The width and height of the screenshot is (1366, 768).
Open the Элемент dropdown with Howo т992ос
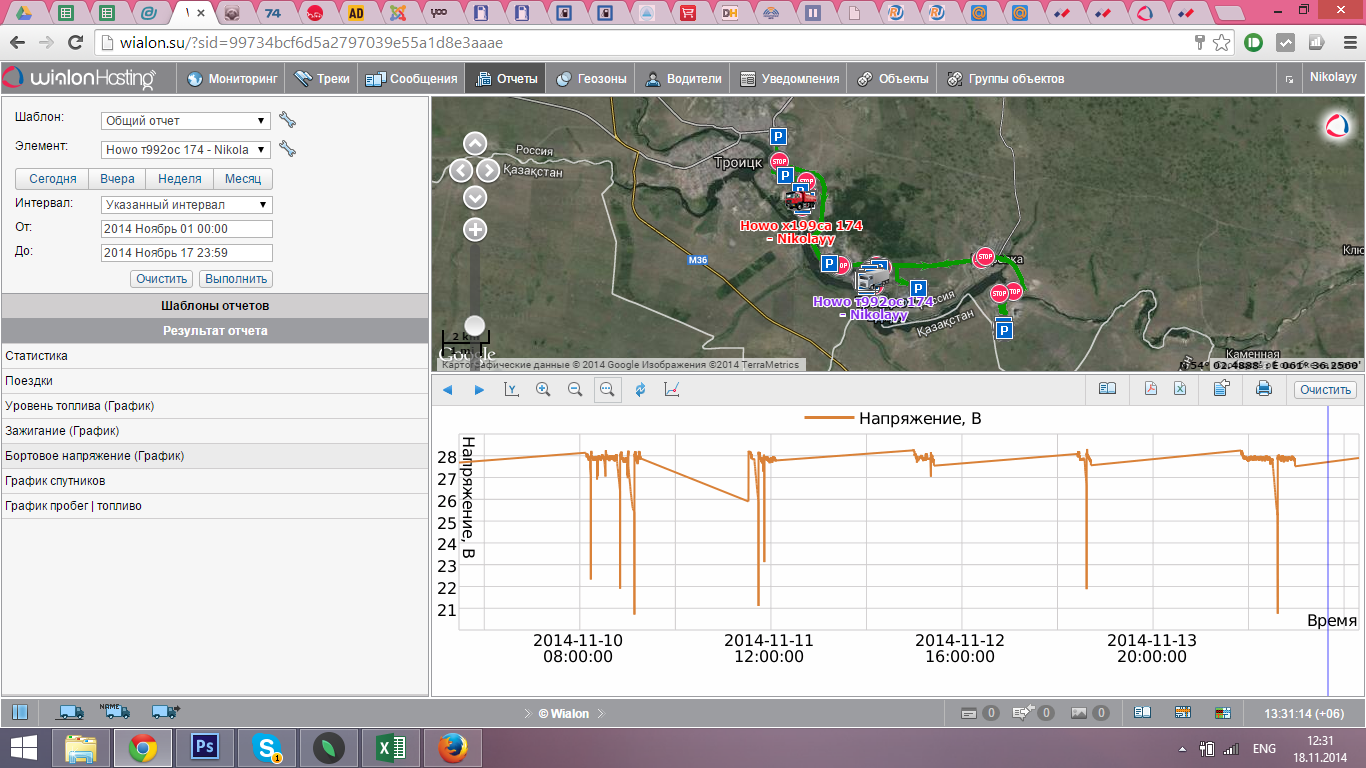pyautogui.click(x=186, y=150)
